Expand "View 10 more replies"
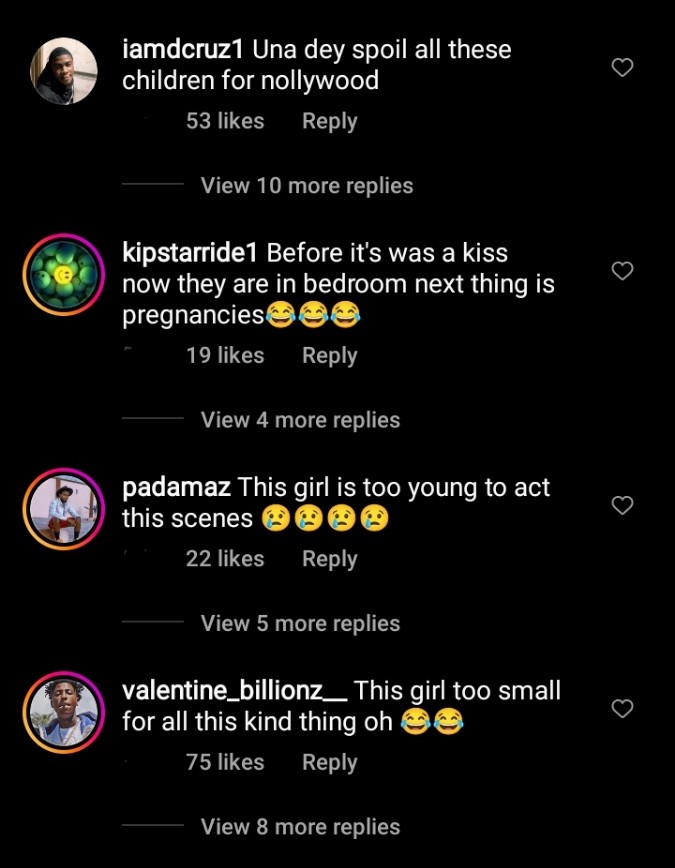Screen dimensions: 675x868 [x=306, y=185]
